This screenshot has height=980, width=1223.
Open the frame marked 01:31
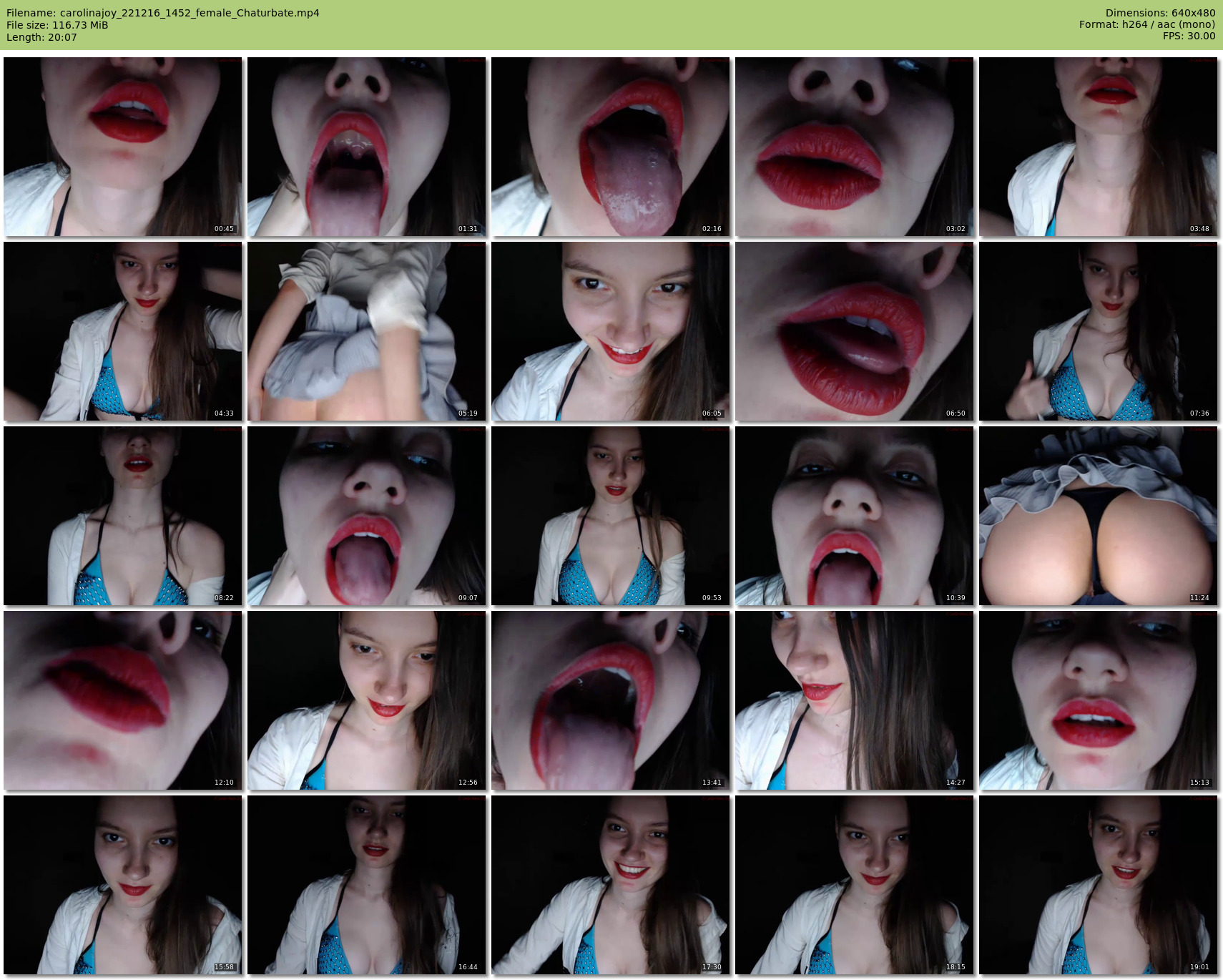point(366,147)
